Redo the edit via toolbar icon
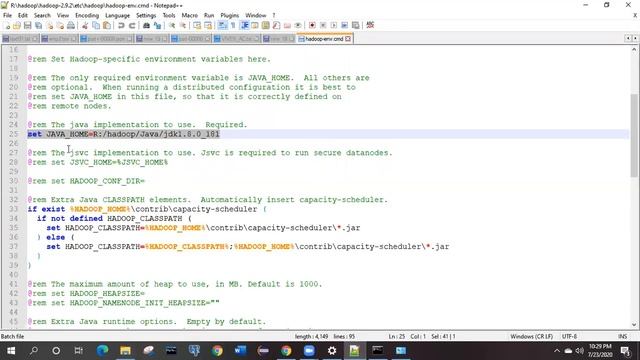The width and height of the screenshot is (640, 360). point(132,25)
